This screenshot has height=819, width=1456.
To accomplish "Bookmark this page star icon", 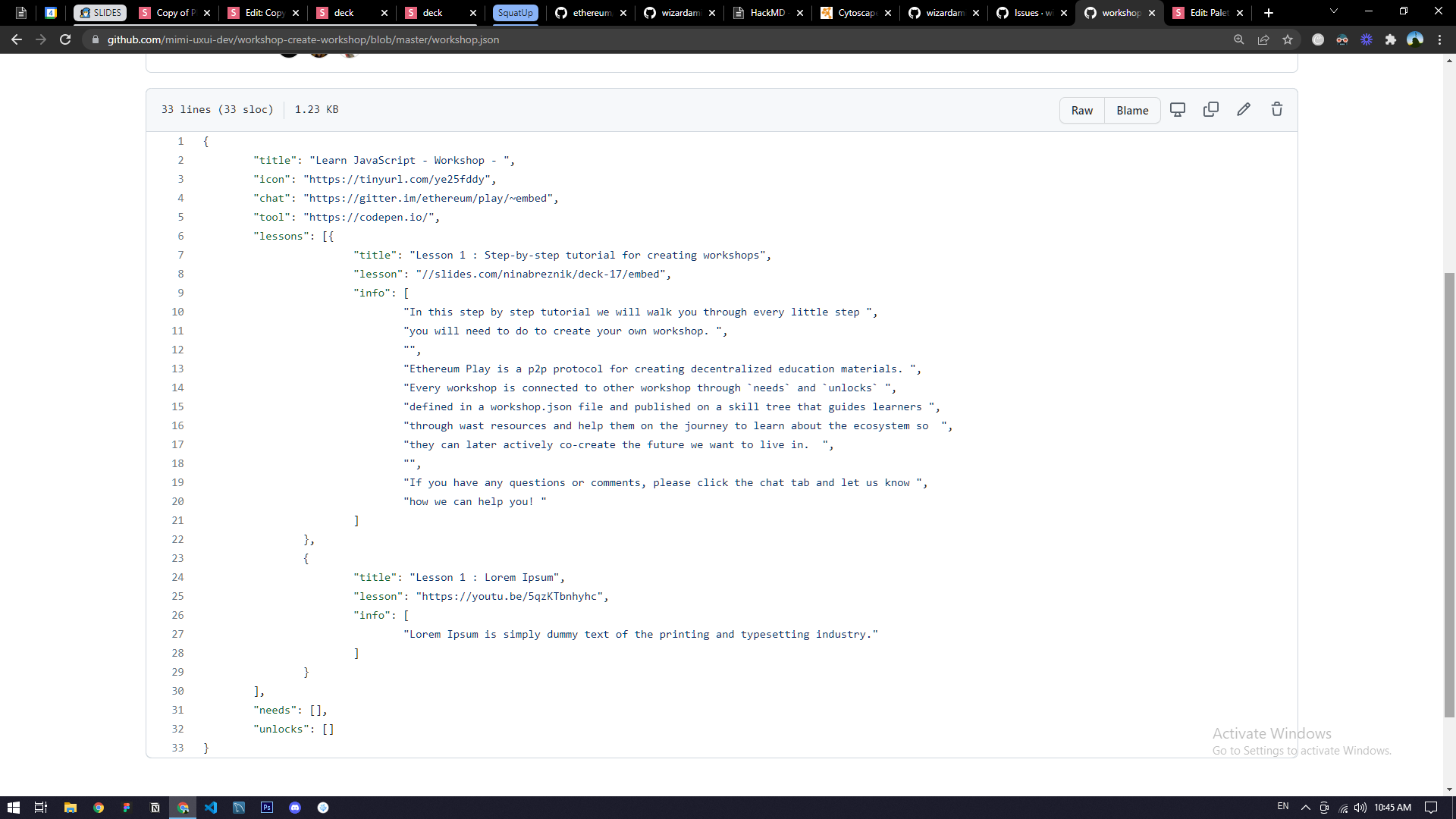I will pyautogui.click(x=1288, y=39).
